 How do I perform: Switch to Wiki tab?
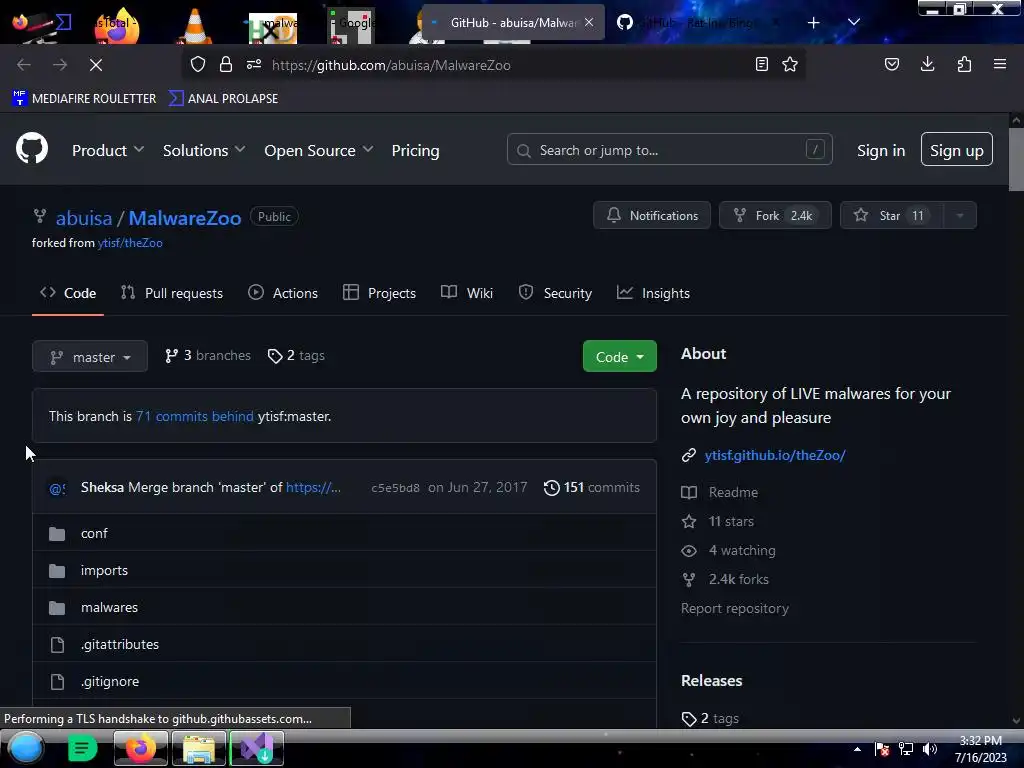coord(467,293)
